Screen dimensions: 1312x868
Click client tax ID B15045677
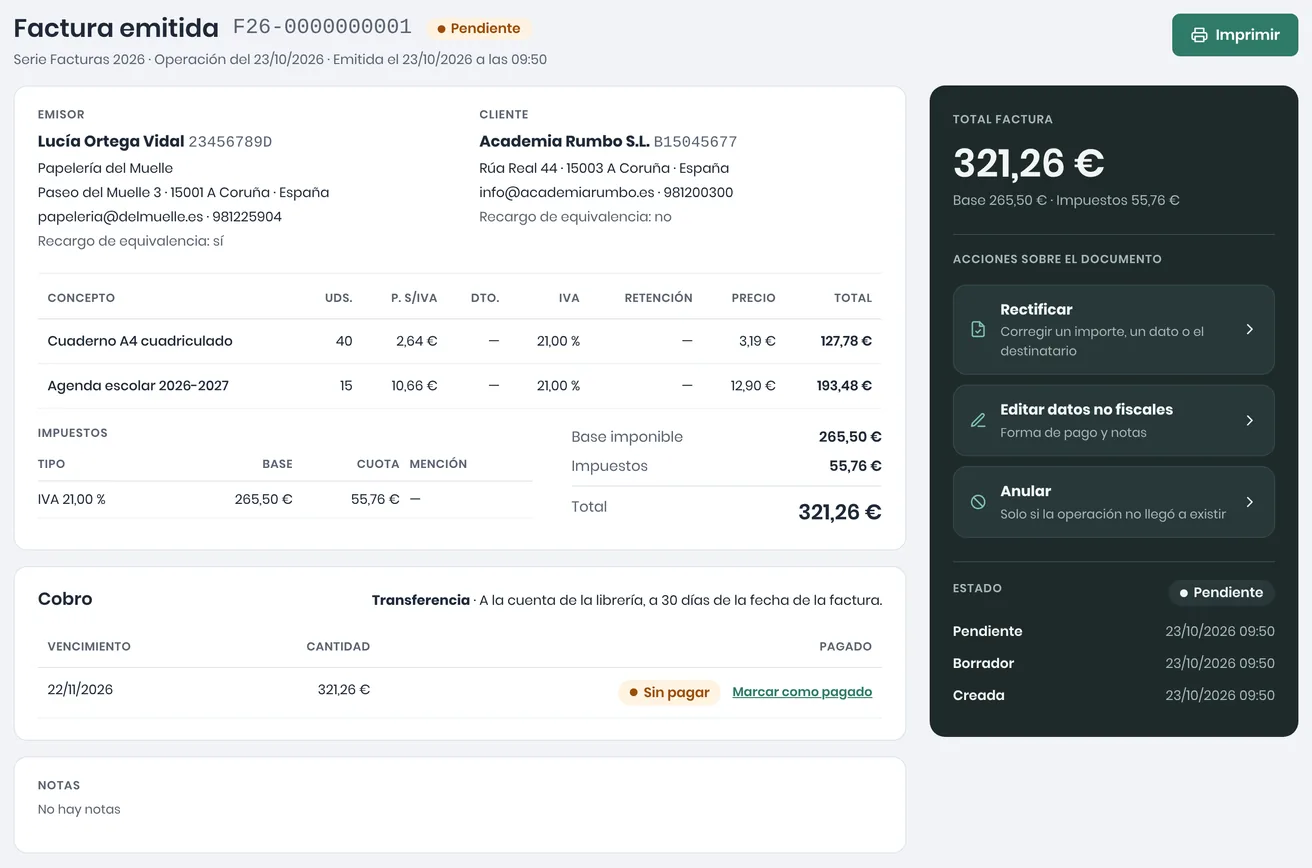[695, 142]
